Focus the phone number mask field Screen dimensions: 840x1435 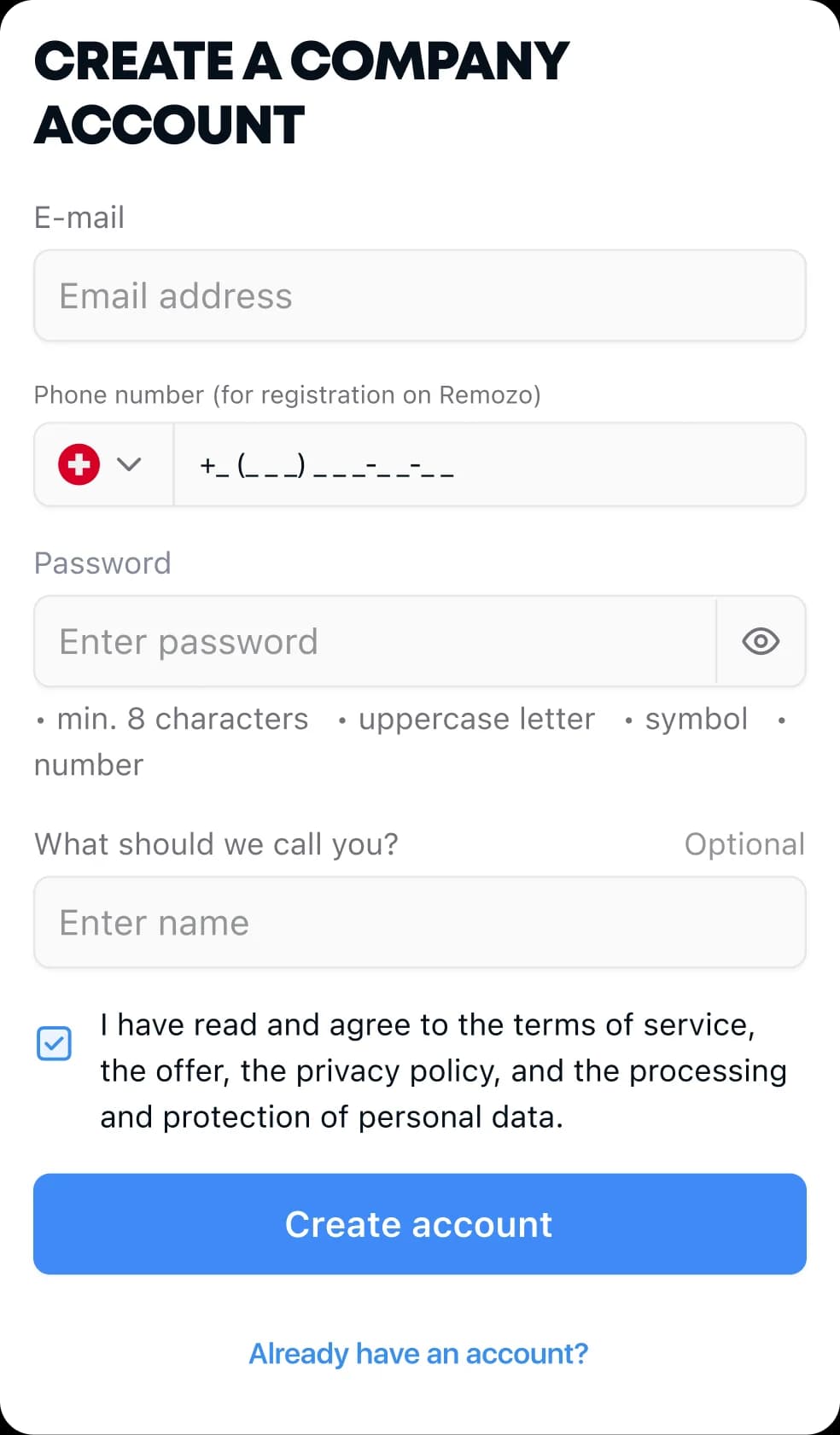click(x=488, y=465)
